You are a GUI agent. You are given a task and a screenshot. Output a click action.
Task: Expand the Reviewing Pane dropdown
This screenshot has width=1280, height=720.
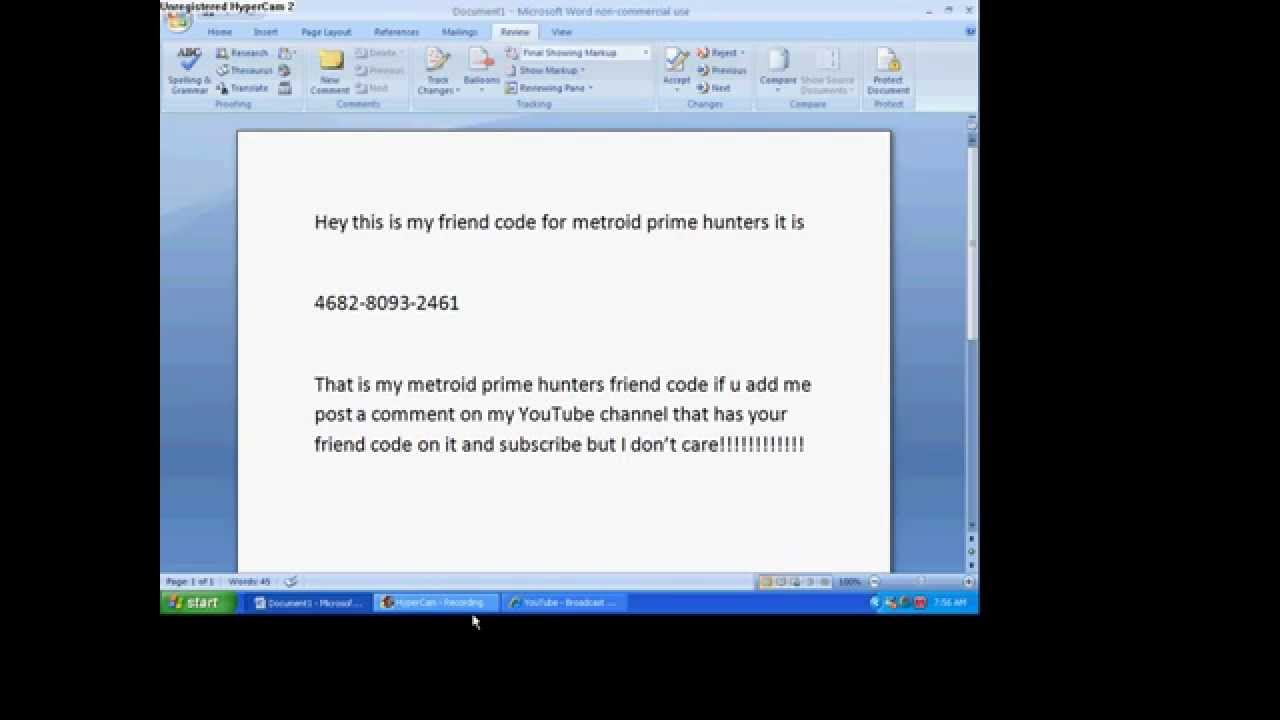tap(549, 88)
